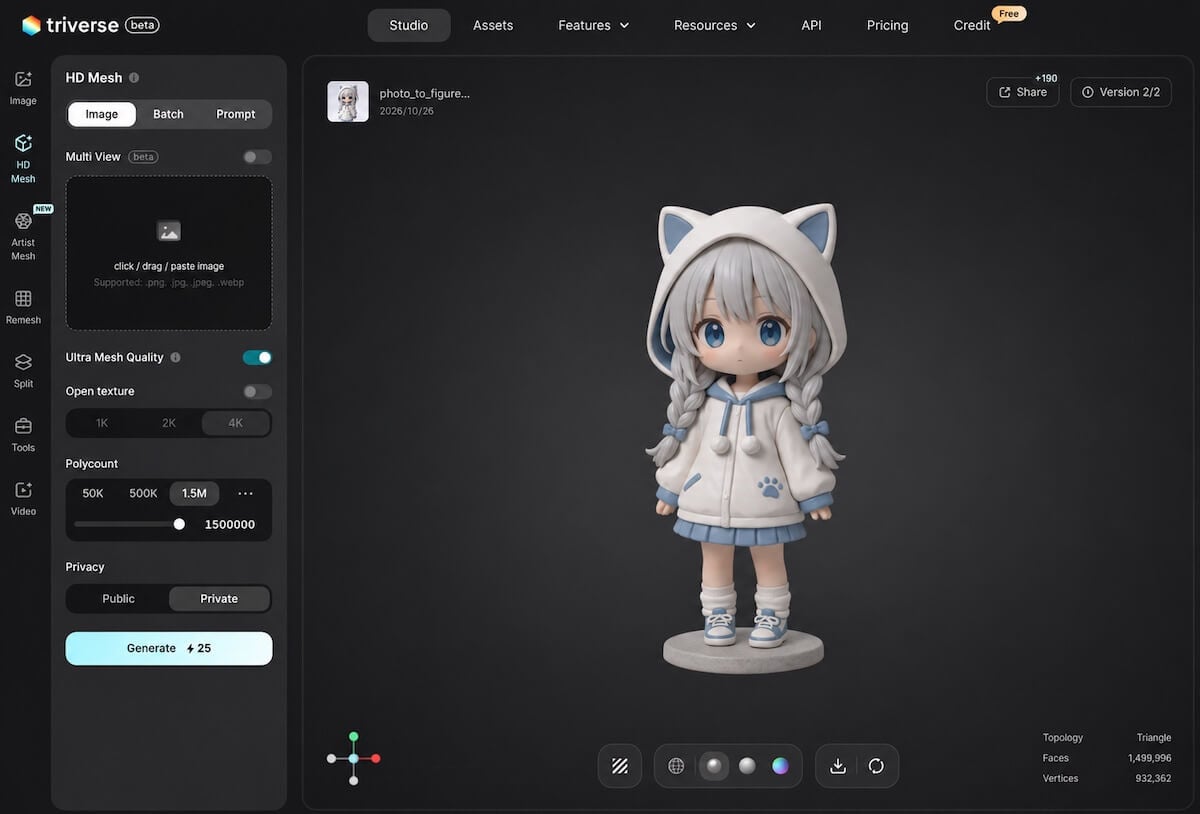Open the Studio nav tab
This screenshot has width=1200, height=814.
click(x=409, y=25)
